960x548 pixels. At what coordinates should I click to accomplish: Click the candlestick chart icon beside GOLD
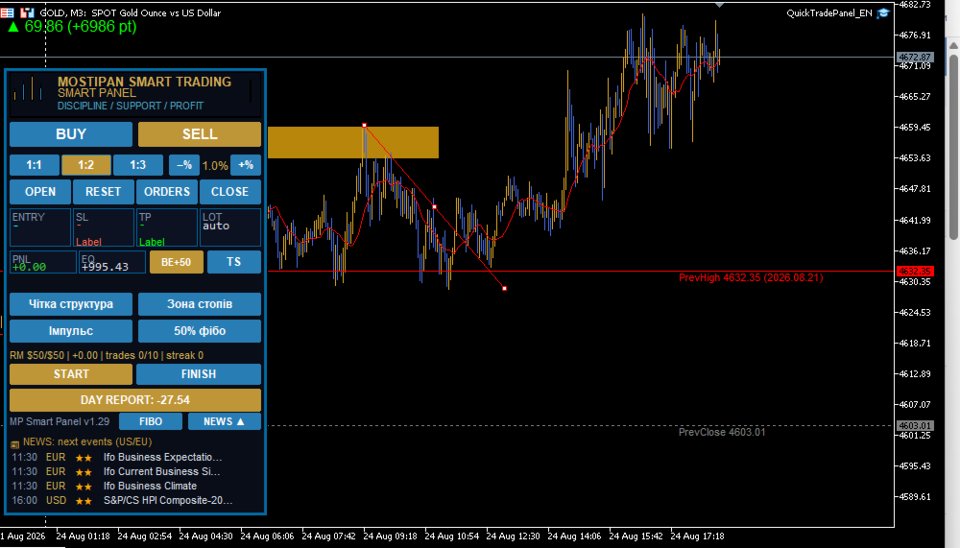click(27, 12)
